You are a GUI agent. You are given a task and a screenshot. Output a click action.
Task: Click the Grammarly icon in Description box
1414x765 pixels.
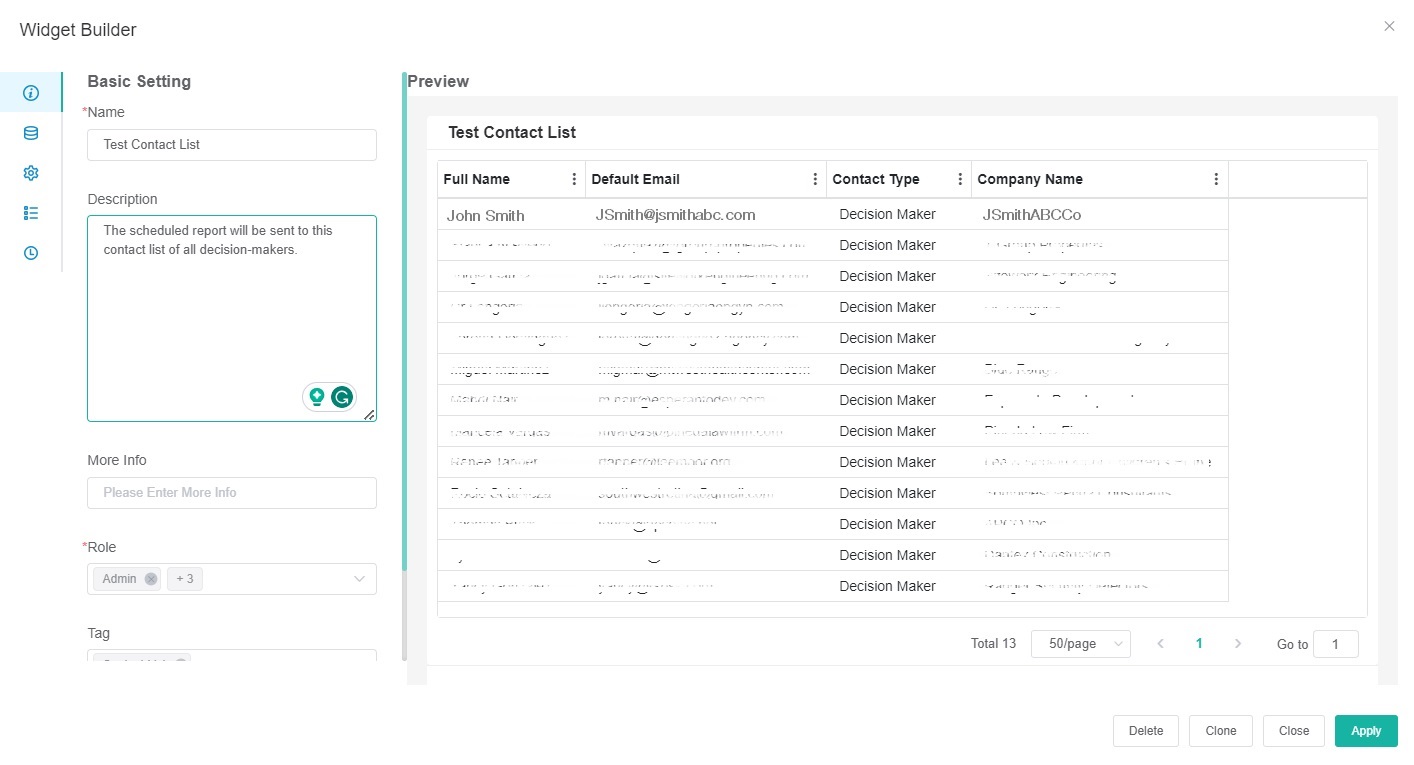pos(342,397)
